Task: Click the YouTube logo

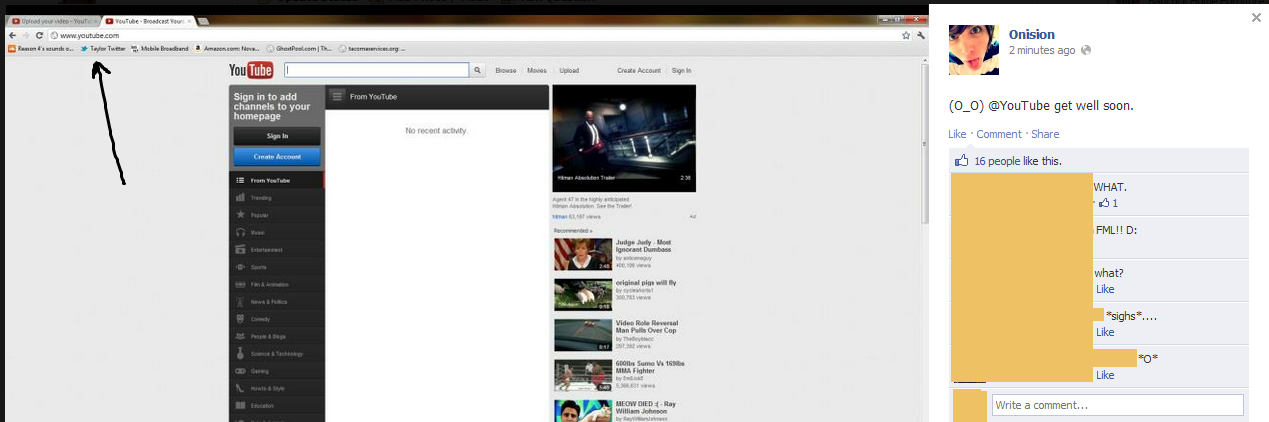Action: tap(251, 70)
